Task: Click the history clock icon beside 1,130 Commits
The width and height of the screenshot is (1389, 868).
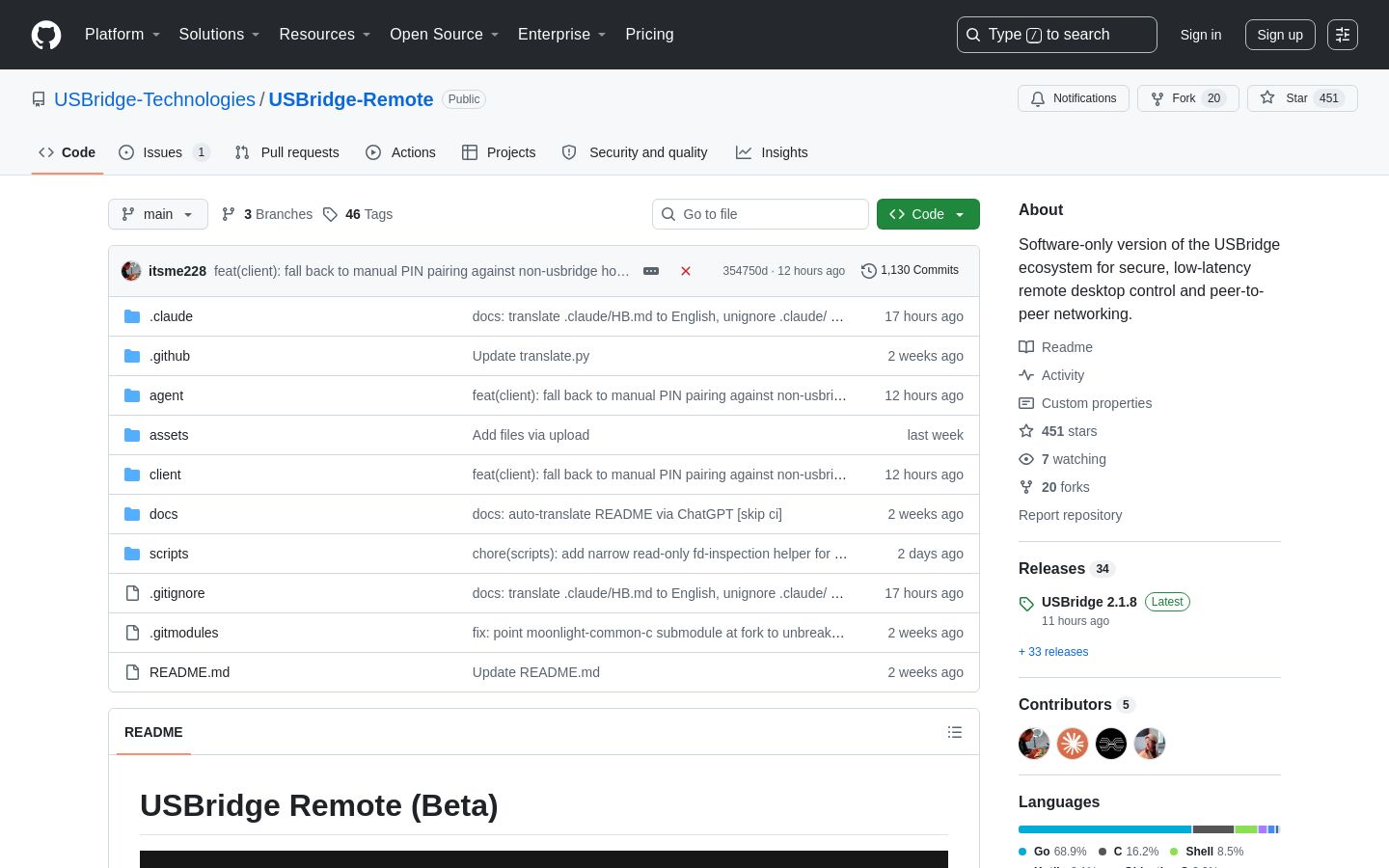Action: pyautogui.click(x=868, y=271)
